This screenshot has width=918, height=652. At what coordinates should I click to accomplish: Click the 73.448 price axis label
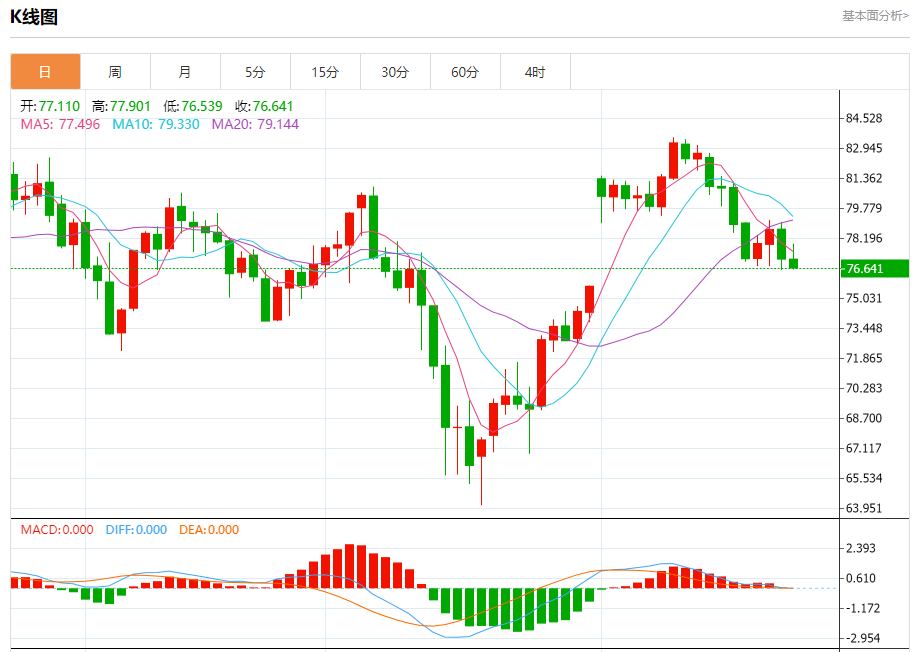(x=864, y=328)
